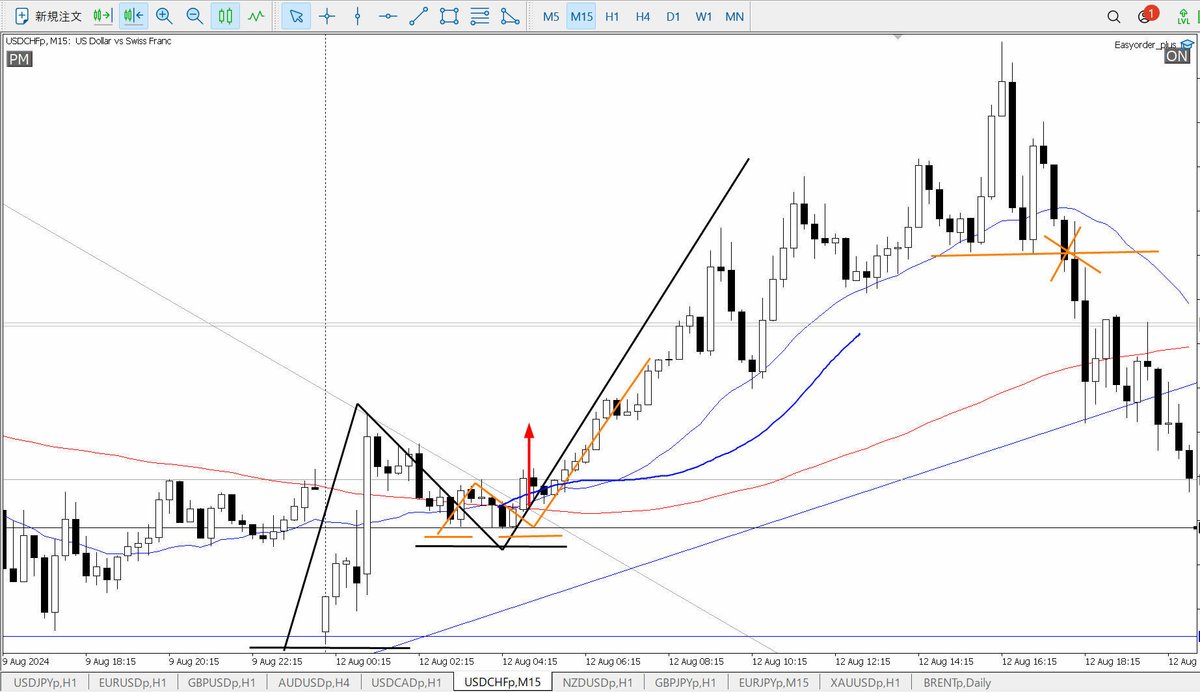The image size is (1200, 692).
Task: Select the horizontal line tool
Action: click(388, 16)
